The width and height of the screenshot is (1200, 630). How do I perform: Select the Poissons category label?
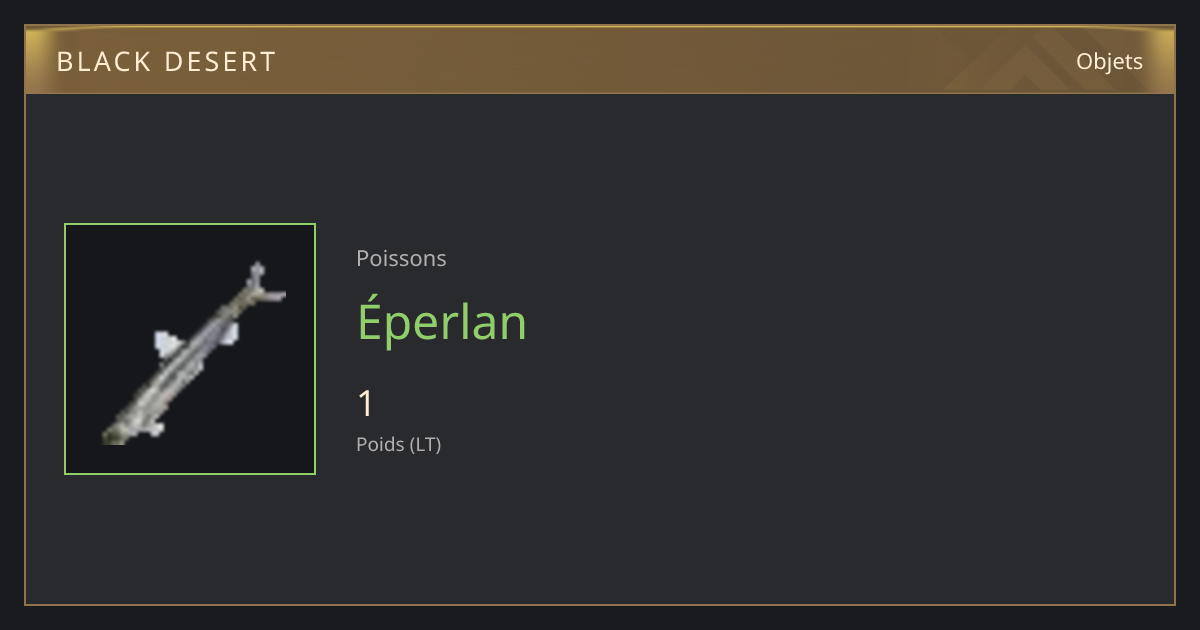(401, 259)
